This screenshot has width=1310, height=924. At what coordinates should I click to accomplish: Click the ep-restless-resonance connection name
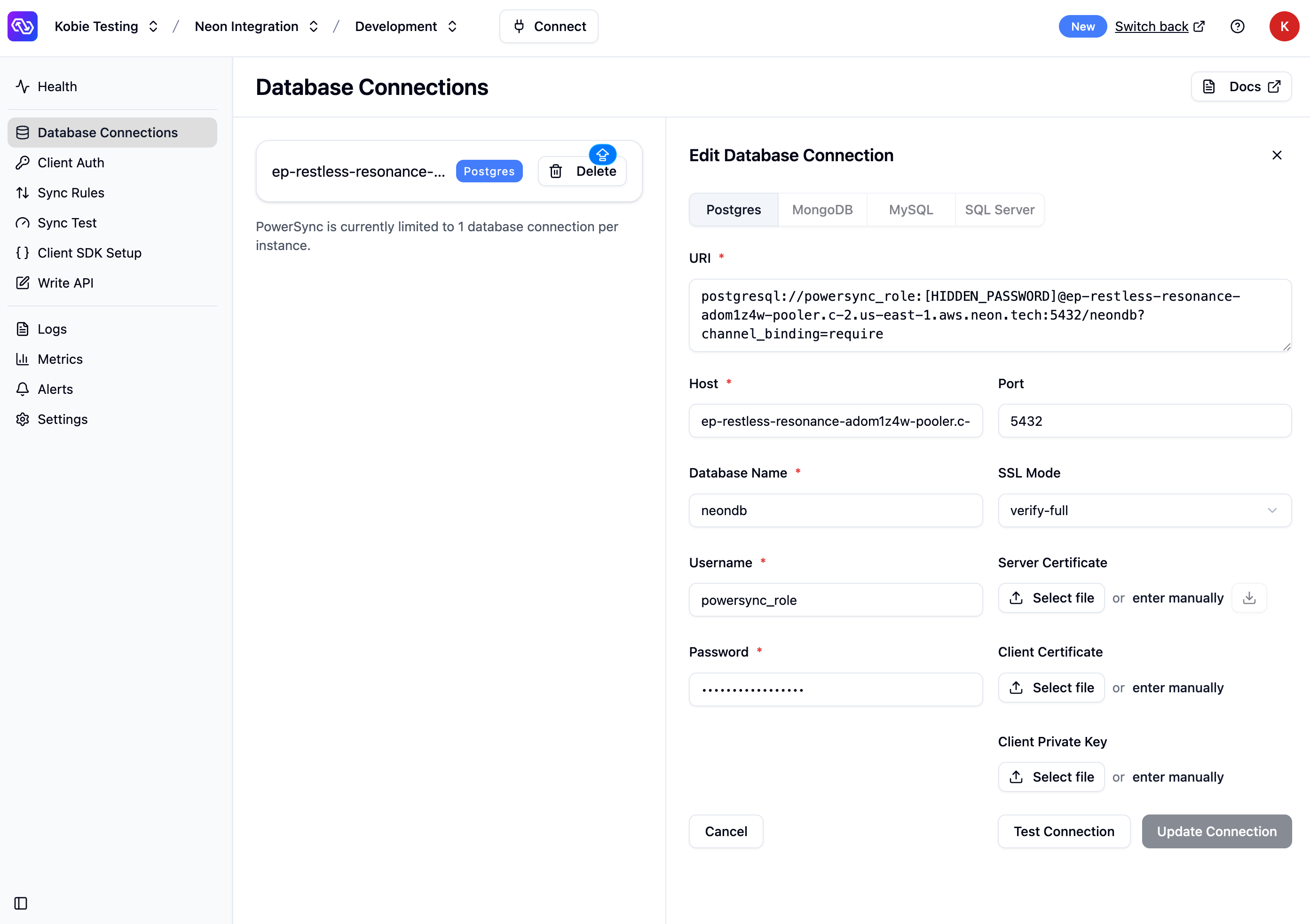point(358,171)
